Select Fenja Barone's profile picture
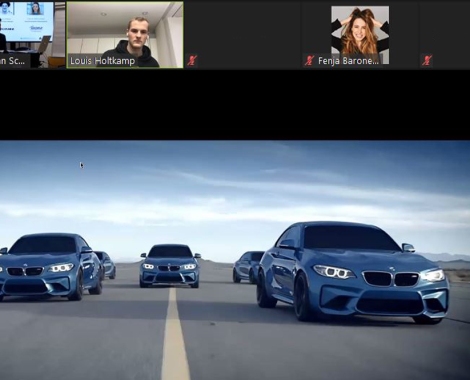The width and height of the screenshot is (470, 380). pos(360,34)
